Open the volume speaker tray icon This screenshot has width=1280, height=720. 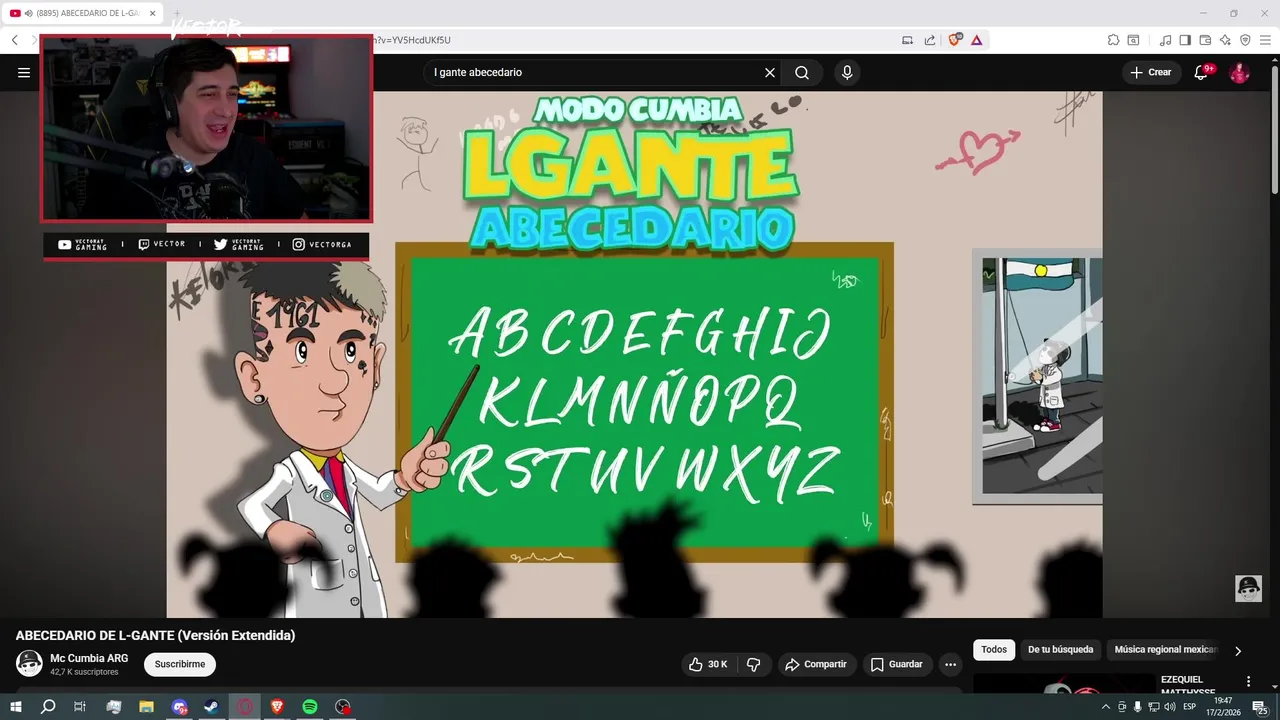click(1170, 707)
